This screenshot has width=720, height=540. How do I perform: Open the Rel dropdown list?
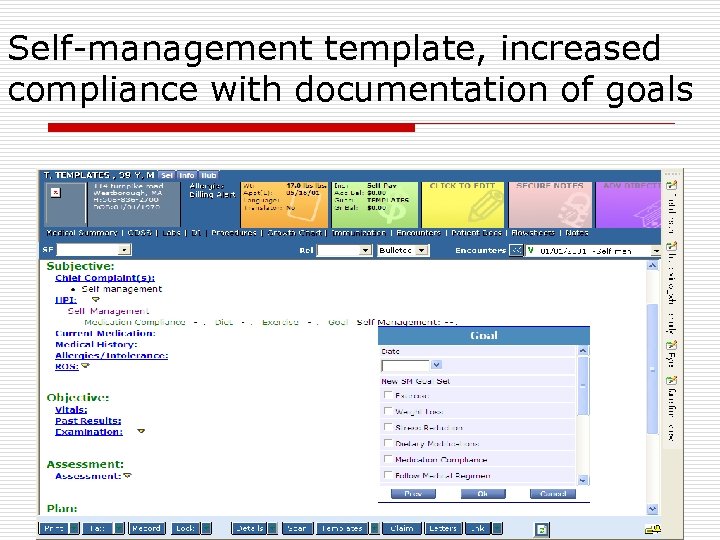(x=365, y=250)
